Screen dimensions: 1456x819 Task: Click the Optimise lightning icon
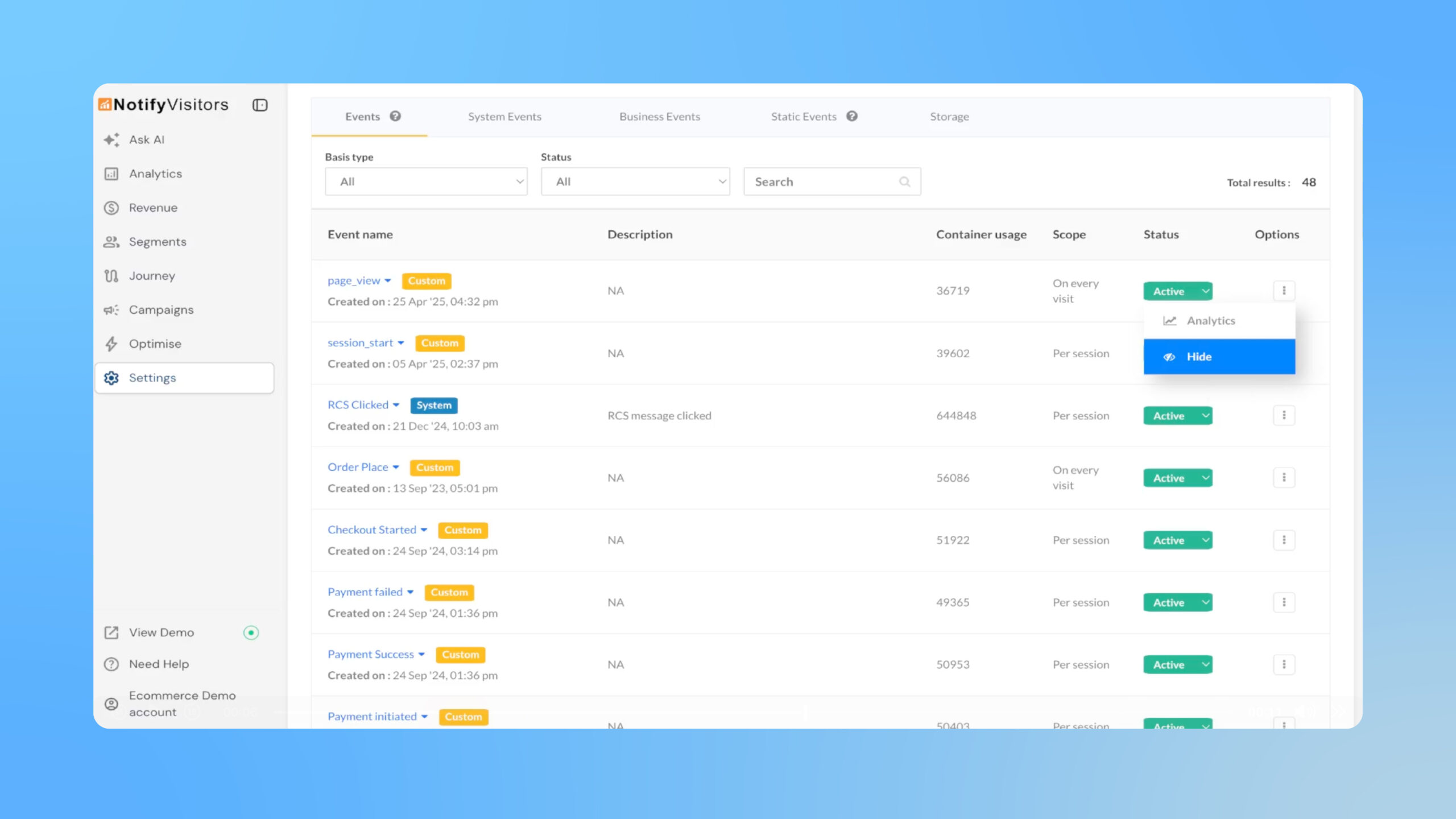(111, 344)
